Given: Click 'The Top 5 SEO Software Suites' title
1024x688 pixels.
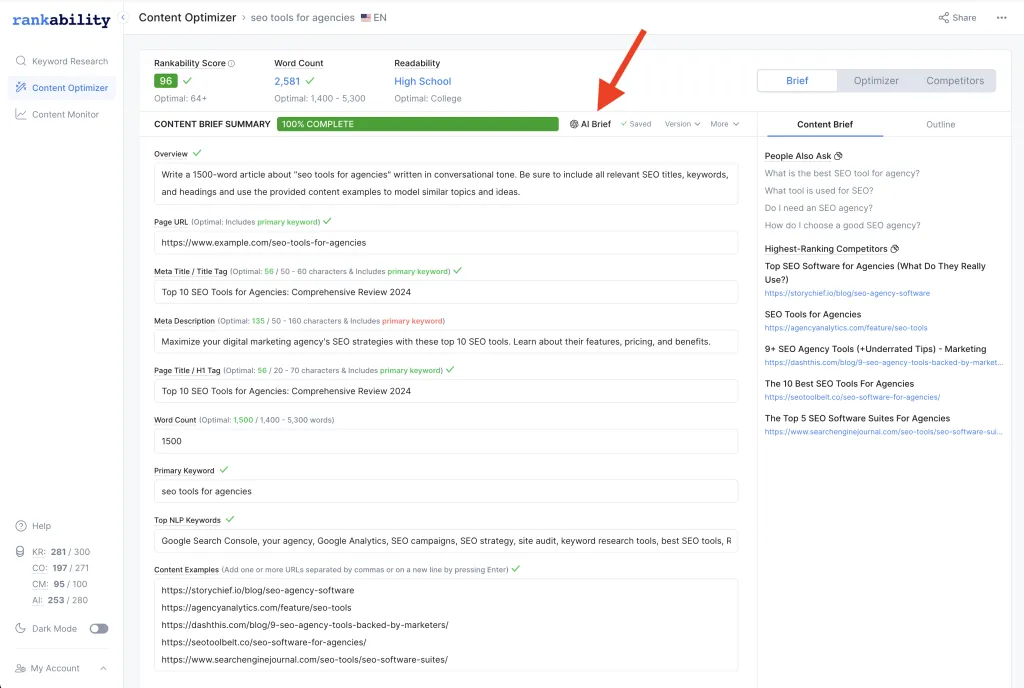Looking at the screenshot, I should [x=857, y=418].
